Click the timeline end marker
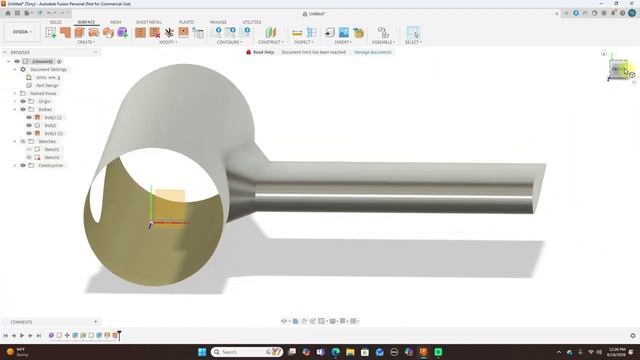640x360 pixels. click(119, 335)
